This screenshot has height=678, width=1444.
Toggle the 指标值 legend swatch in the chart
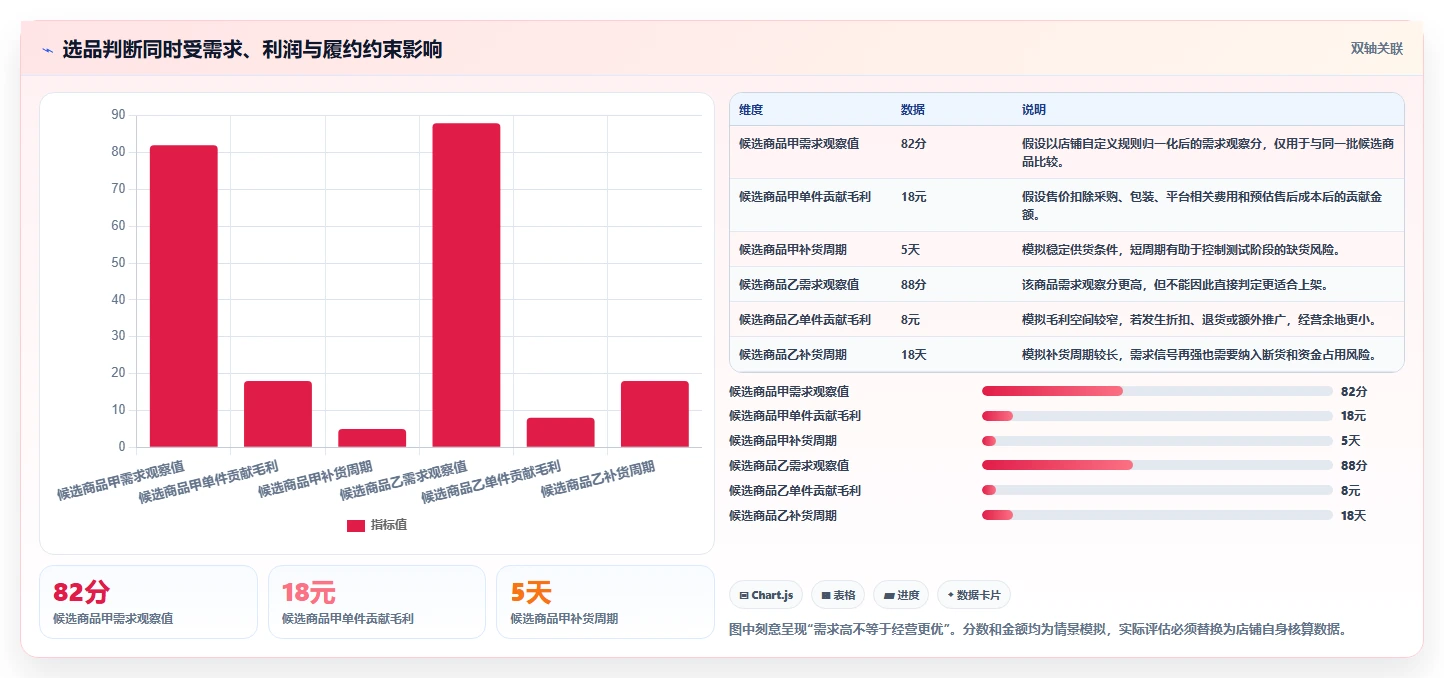pos(356,525)
